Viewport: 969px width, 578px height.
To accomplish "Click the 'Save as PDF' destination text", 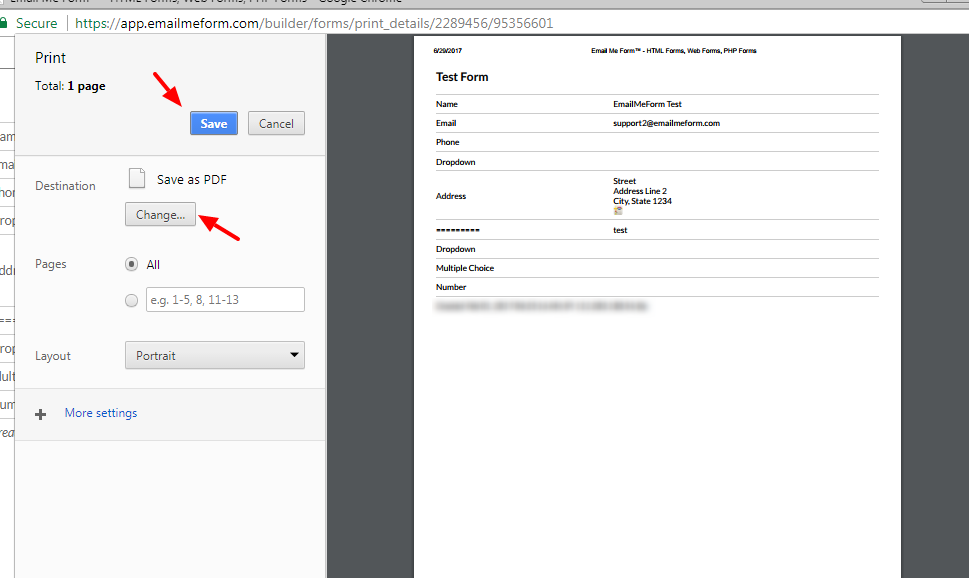I will click(192, 180).
